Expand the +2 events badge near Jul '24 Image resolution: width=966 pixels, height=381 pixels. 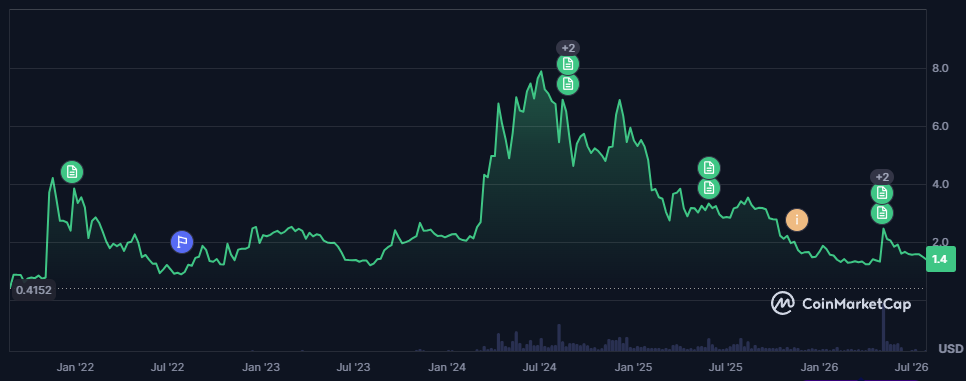click(568, 47)
